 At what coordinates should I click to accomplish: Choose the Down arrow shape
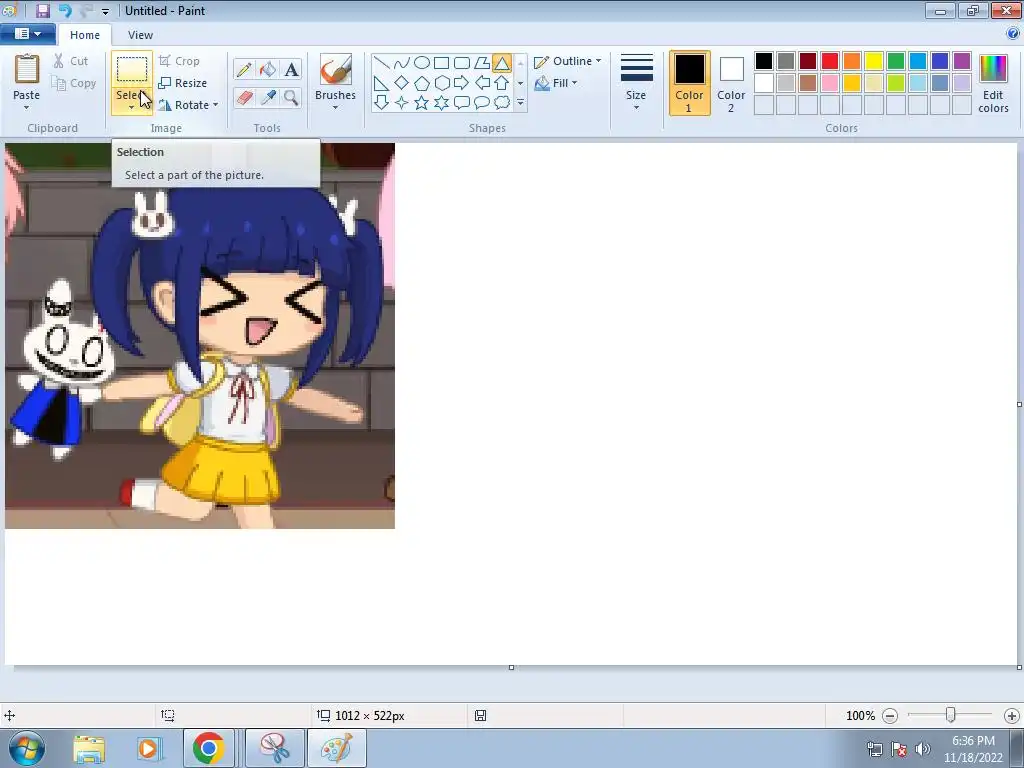381,103
